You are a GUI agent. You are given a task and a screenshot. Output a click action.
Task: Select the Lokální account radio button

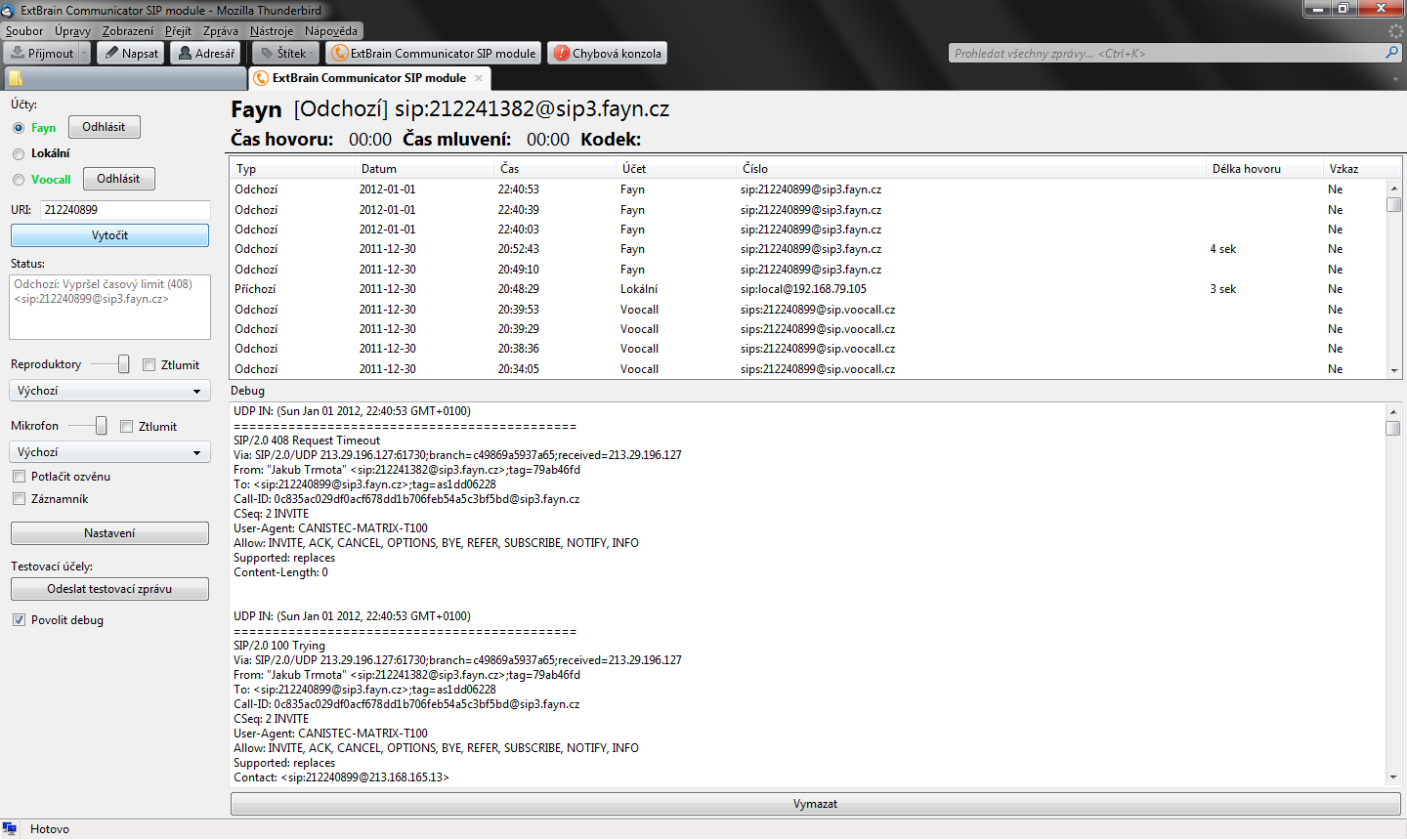pos(19,154)
